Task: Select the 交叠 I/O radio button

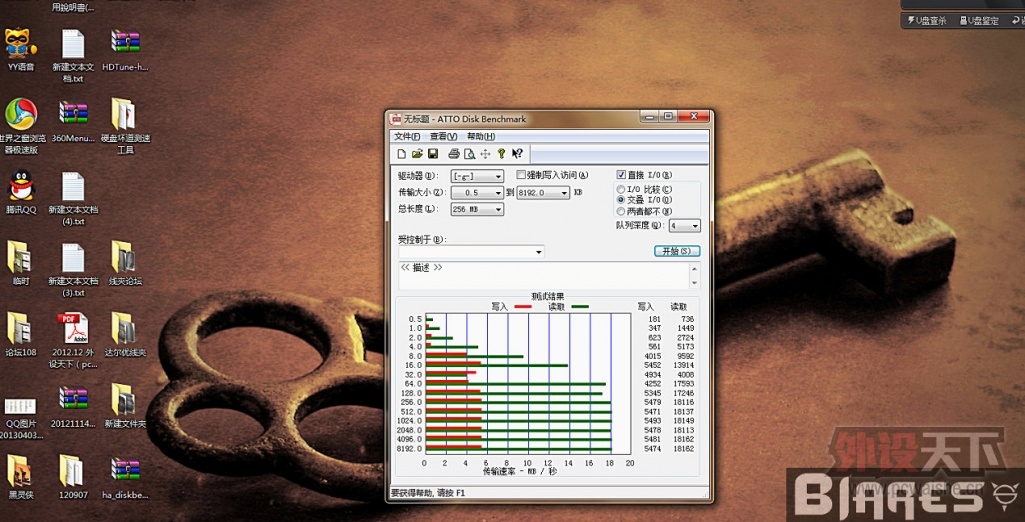Action: 620,200
